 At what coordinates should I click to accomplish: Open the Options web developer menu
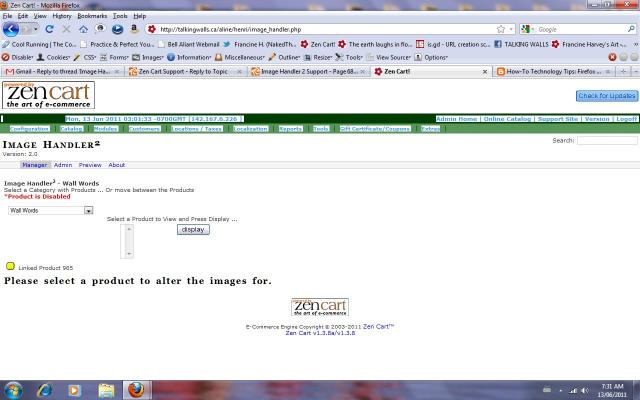point(431,58)
